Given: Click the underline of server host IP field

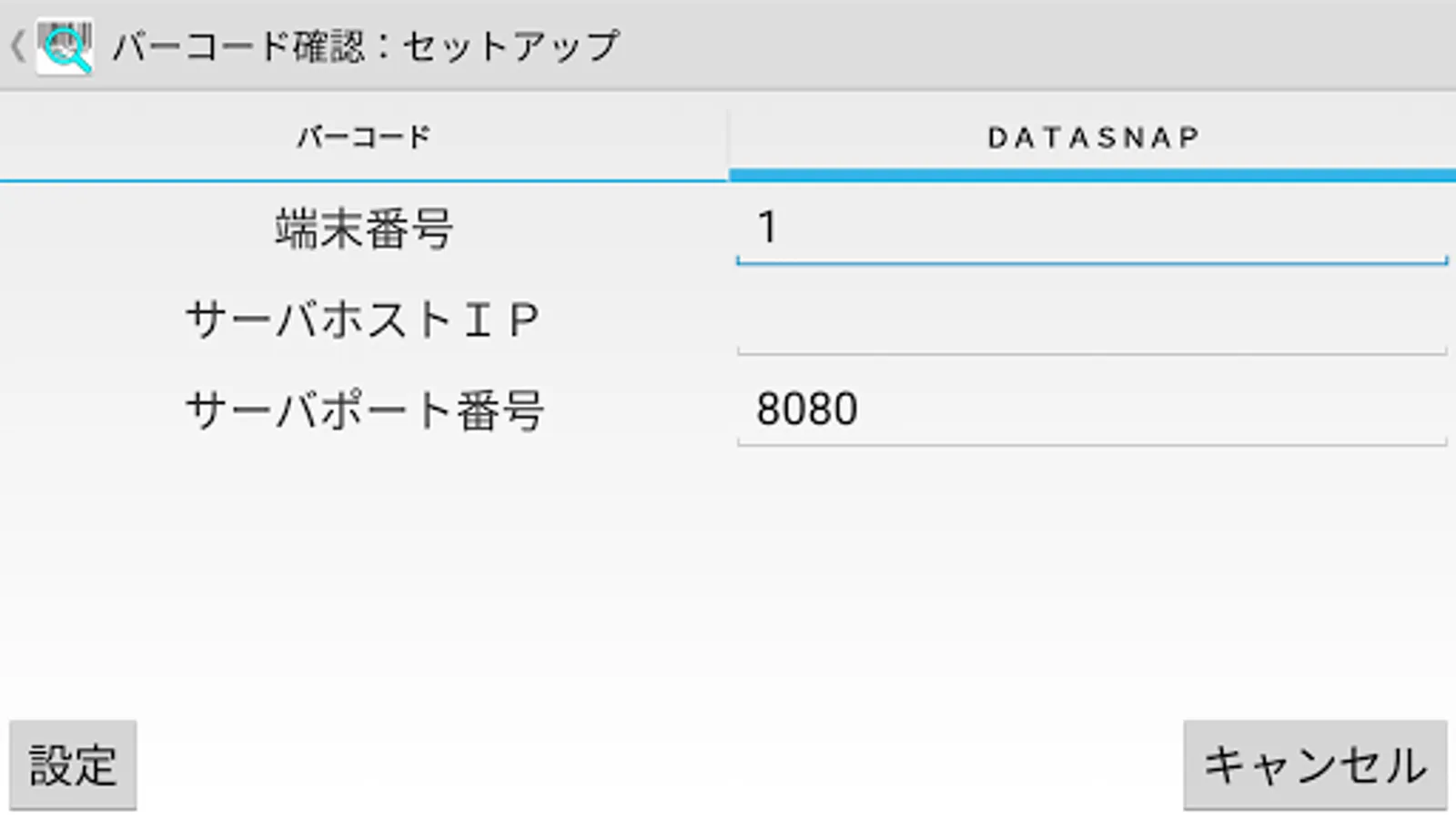Looking at the screenshot, I should (x=1092, y=353).
